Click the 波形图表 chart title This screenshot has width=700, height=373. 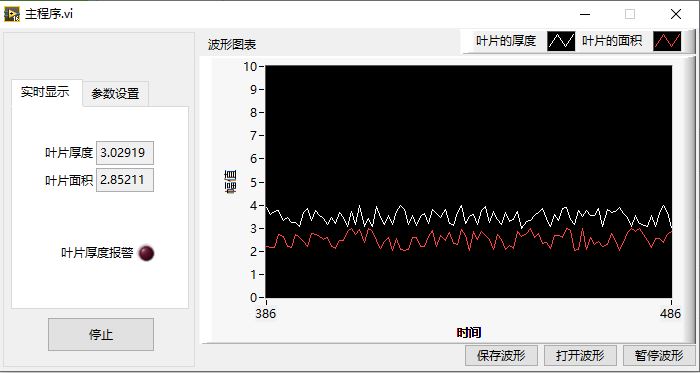(232, 44)
